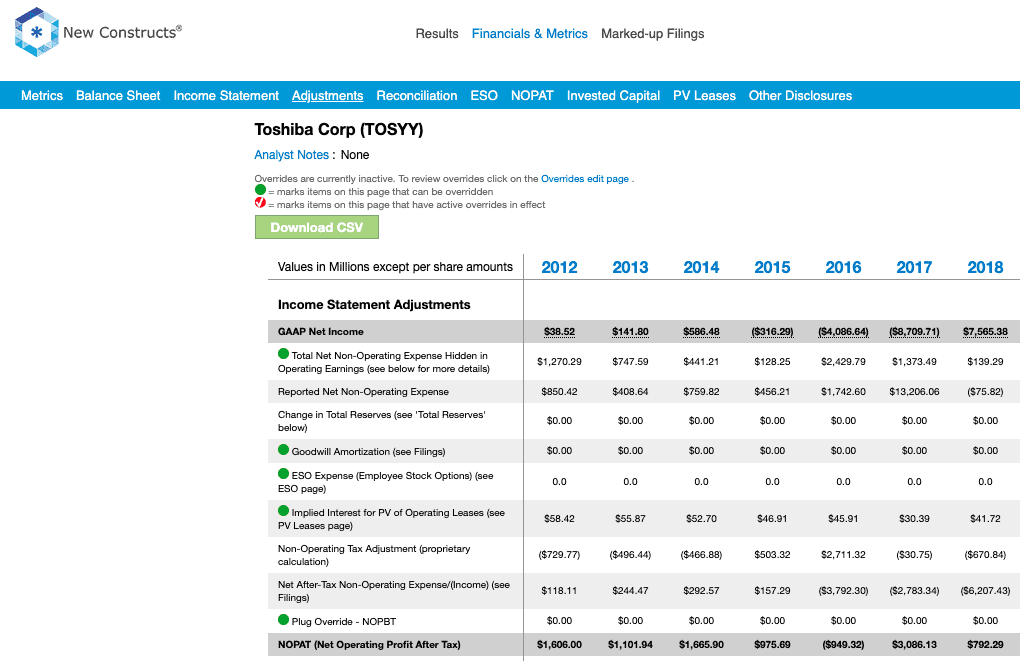This screenshot has height=661, width=1020.
Task: Open Marked-up Filings section
Action: point(652,34)
